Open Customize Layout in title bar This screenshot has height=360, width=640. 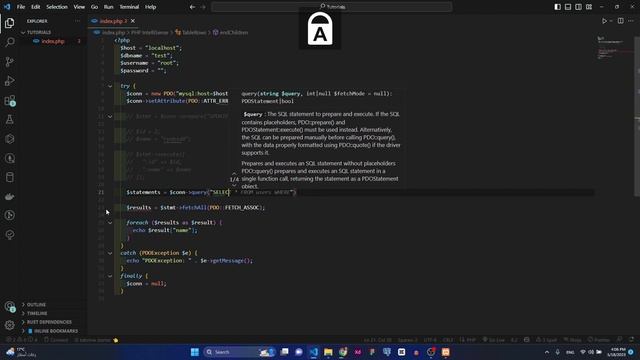pos(589,7)
